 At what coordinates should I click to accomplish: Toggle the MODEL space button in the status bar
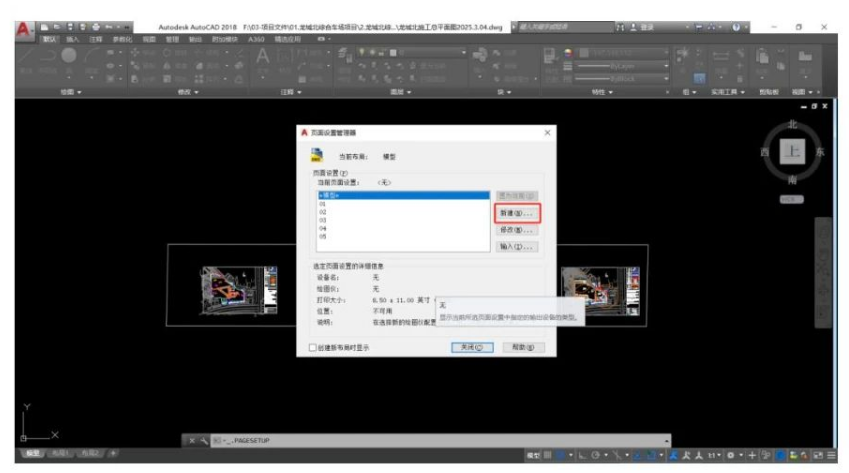coord(533,456)
